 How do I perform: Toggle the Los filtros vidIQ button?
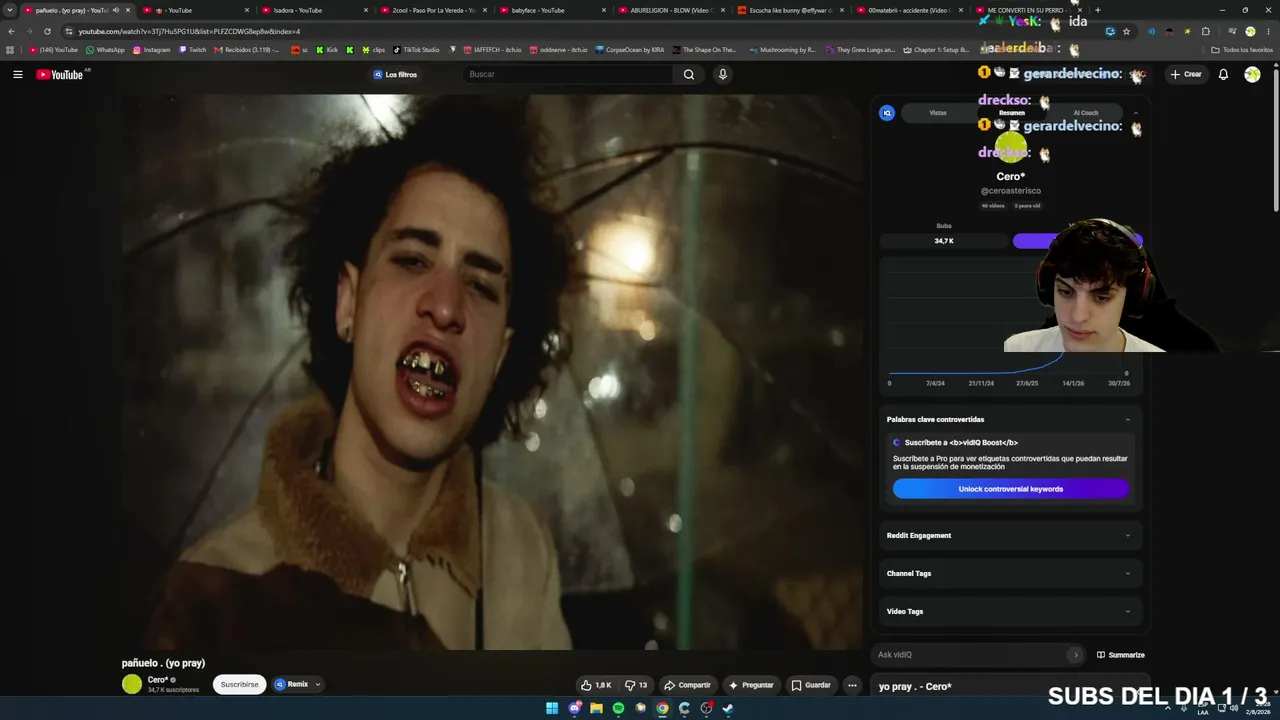395,74
